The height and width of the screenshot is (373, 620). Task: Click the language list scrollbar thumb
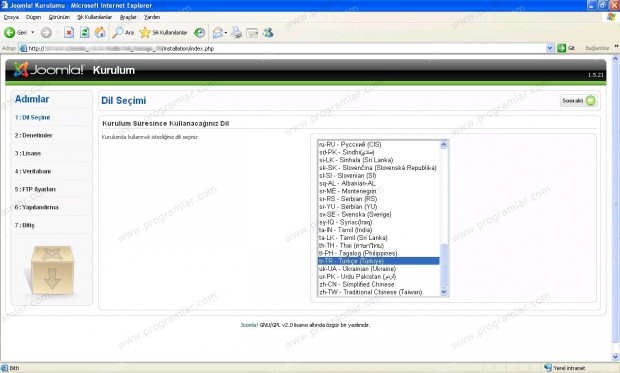(444, 265)
